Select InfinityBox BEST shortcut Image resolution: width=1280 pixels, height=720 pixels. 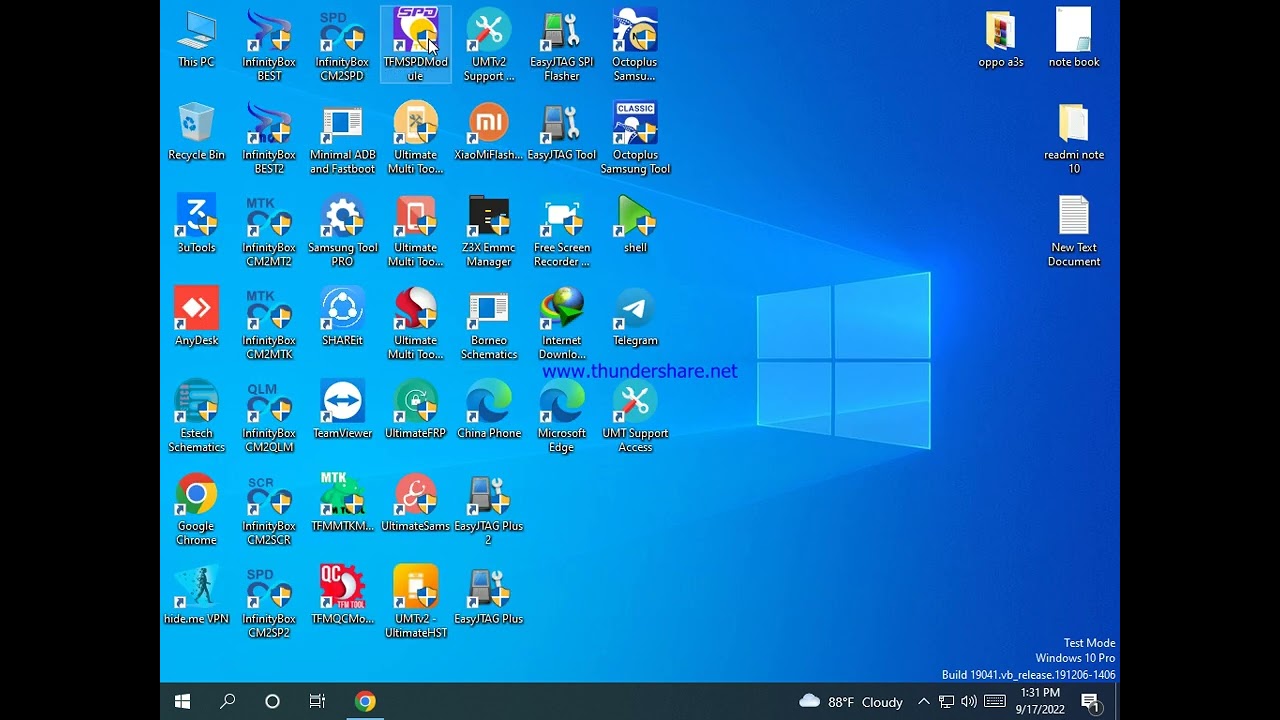pos(269,46)
